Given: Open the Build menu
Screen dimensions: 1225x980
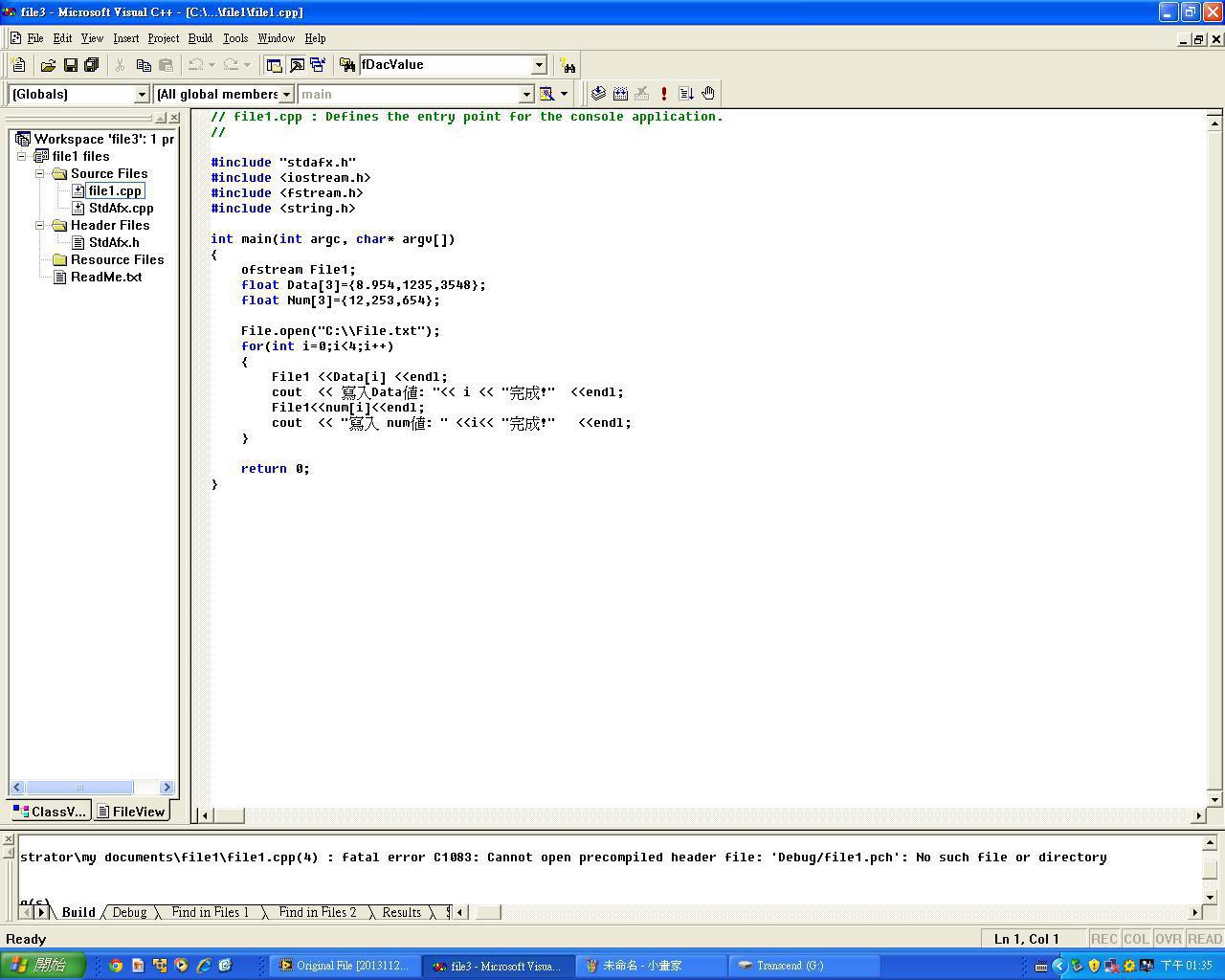Looking at the screenshot, I should 200,38.
